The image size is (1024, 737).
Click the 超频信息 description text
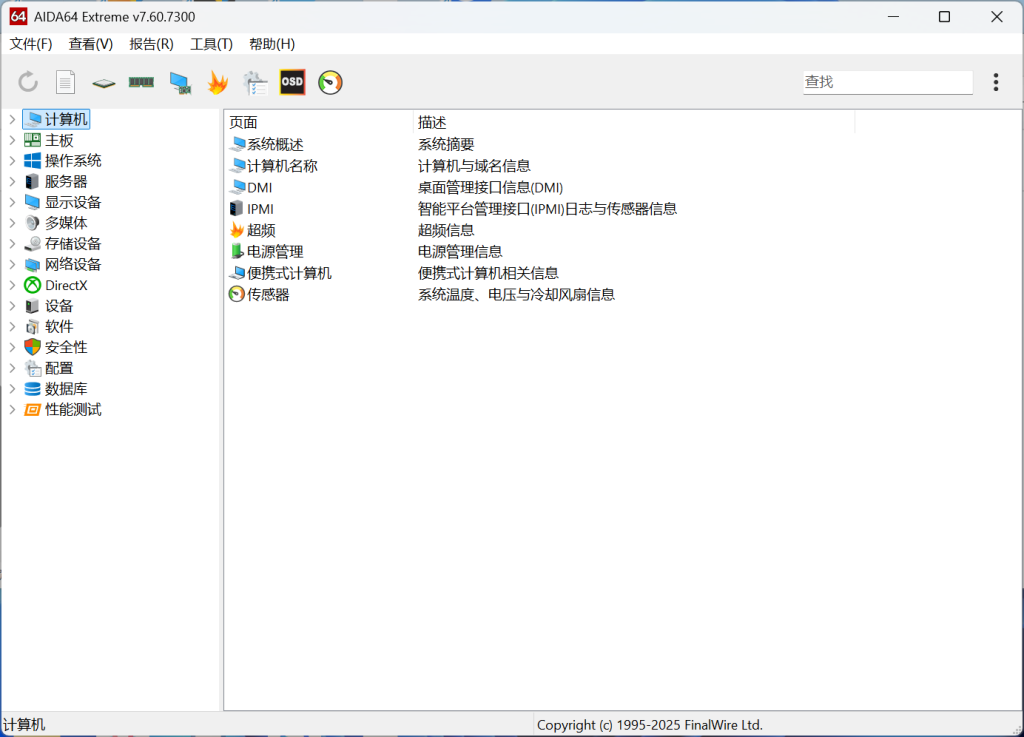446,230
